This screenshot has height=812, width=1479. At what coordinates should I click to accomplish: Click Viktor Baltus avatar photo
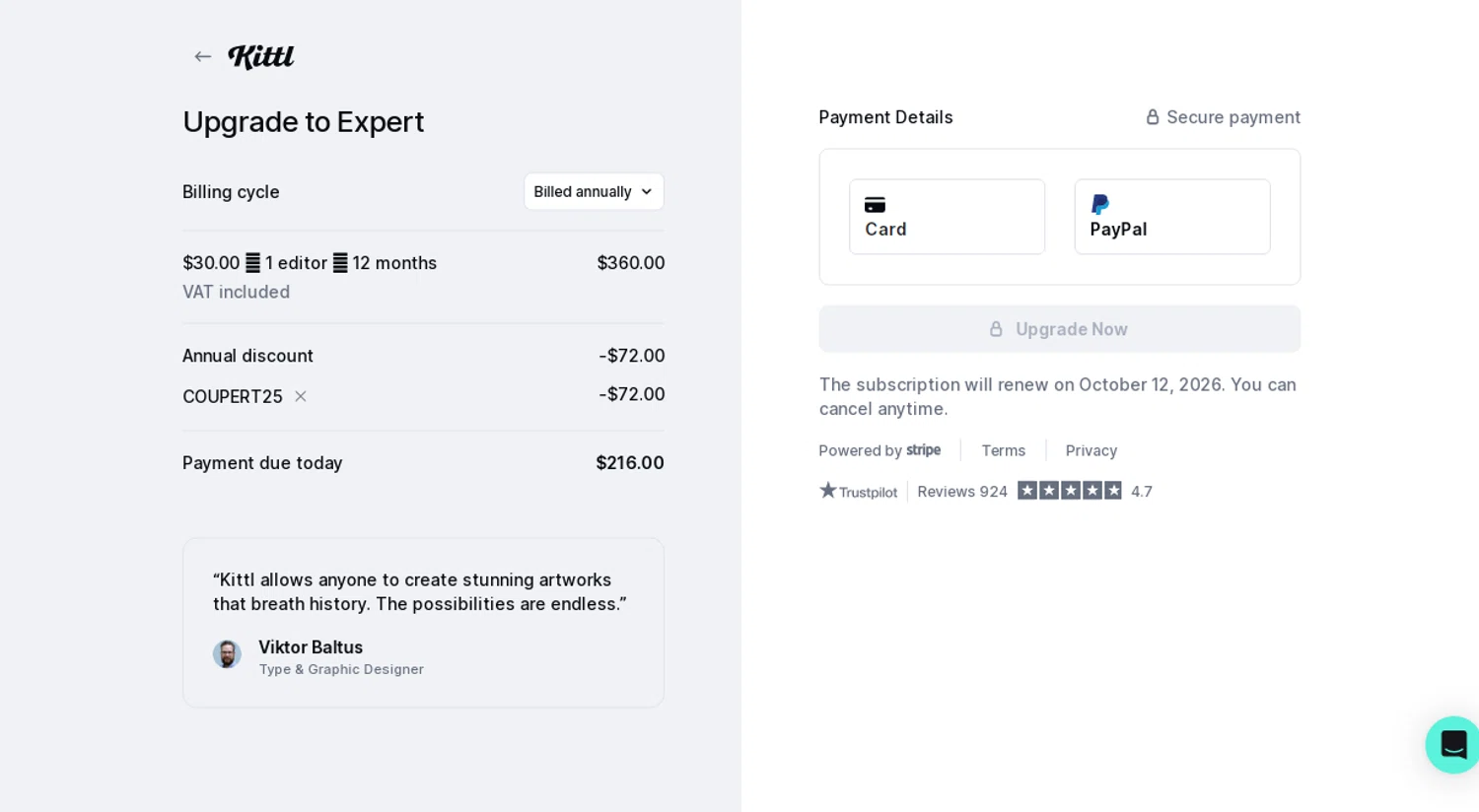coord(227,654)
